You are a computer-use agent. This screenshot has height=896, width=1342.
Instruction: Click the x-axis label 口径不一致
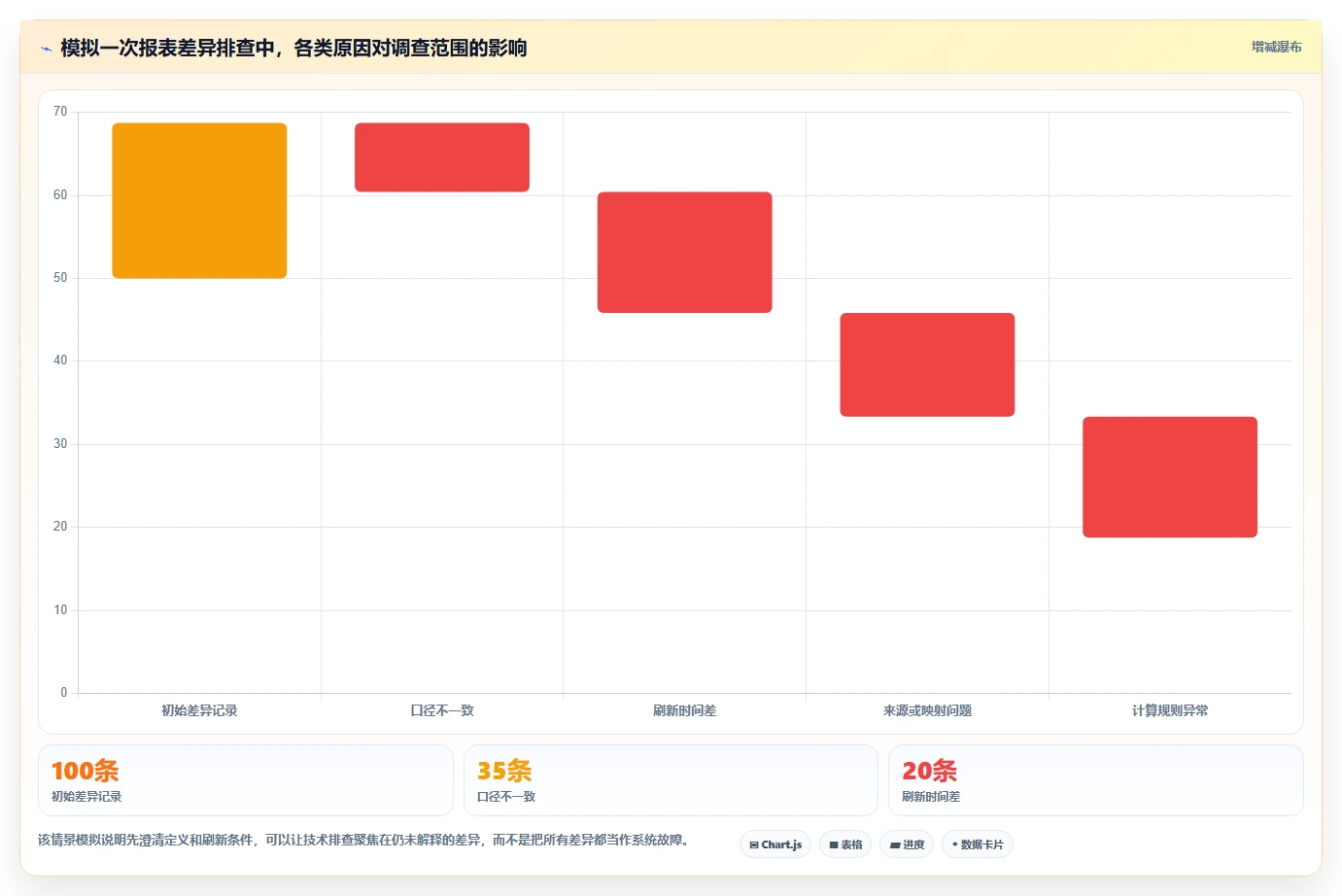click(x=442, y=710)
